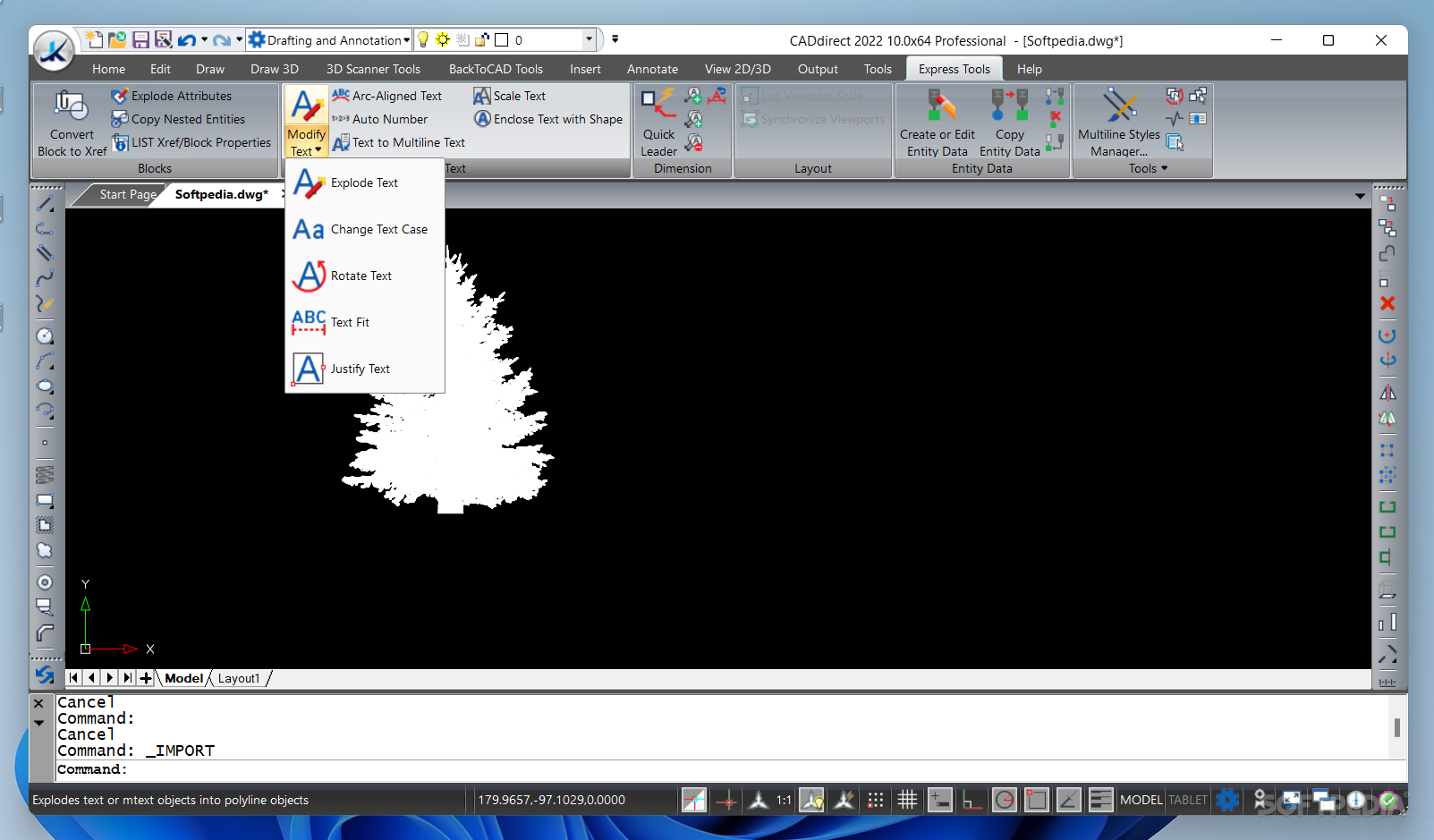The image size is (1434, 840).
Task: Click Enclose Text with Shape
Action: [x=547, y=119]
